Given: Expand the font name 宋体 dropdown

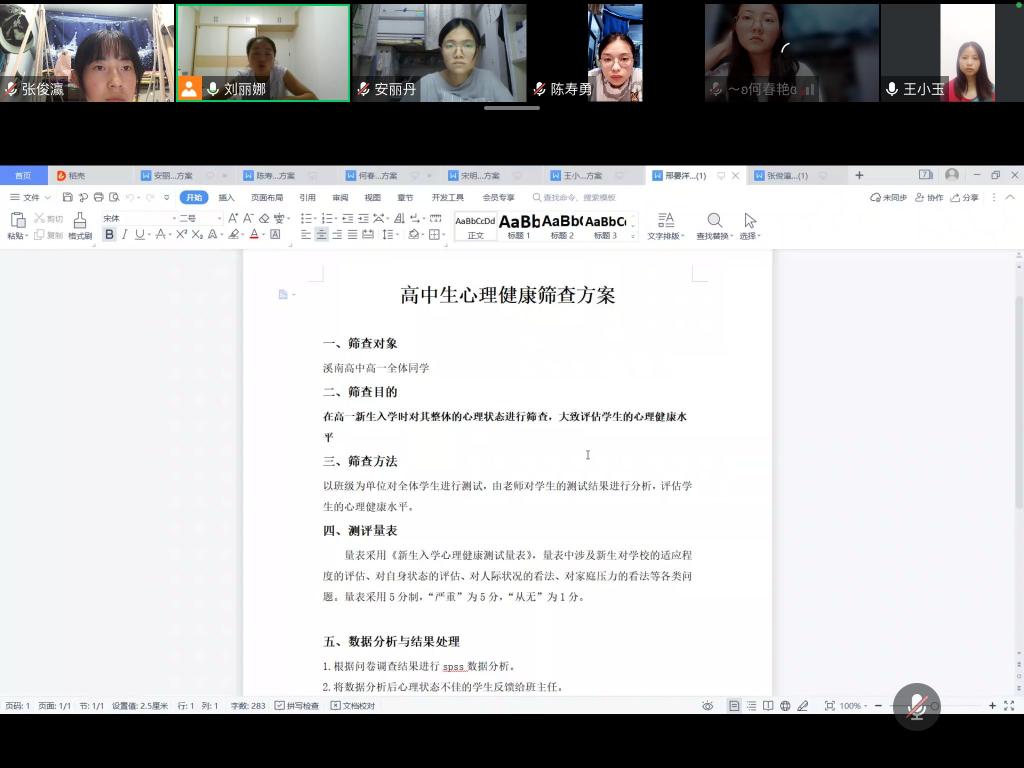Looking at the screenshot, I should tap(170, 218).
